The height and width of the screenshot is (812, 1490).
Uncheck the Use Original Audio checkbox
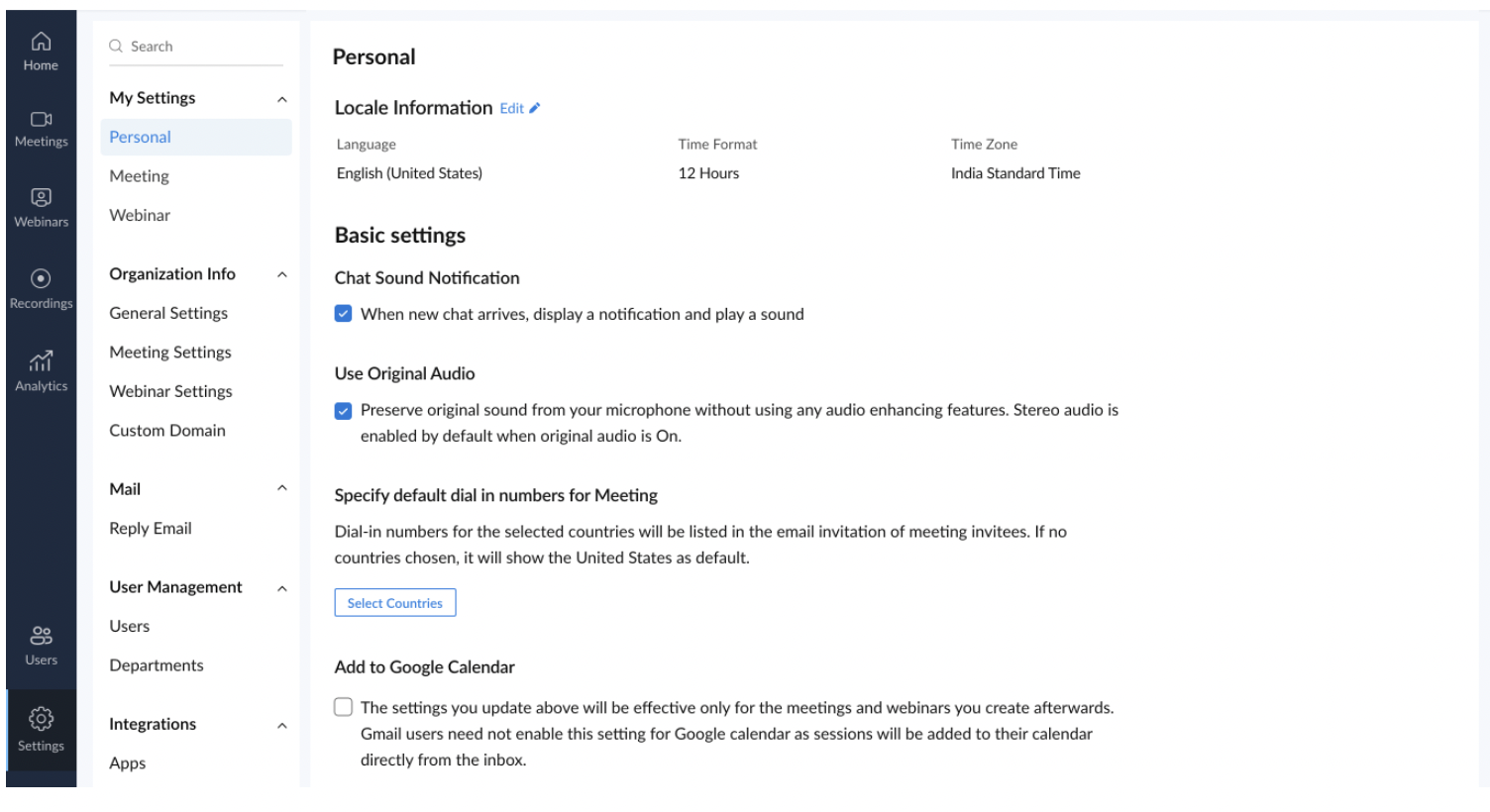point(343,410)
